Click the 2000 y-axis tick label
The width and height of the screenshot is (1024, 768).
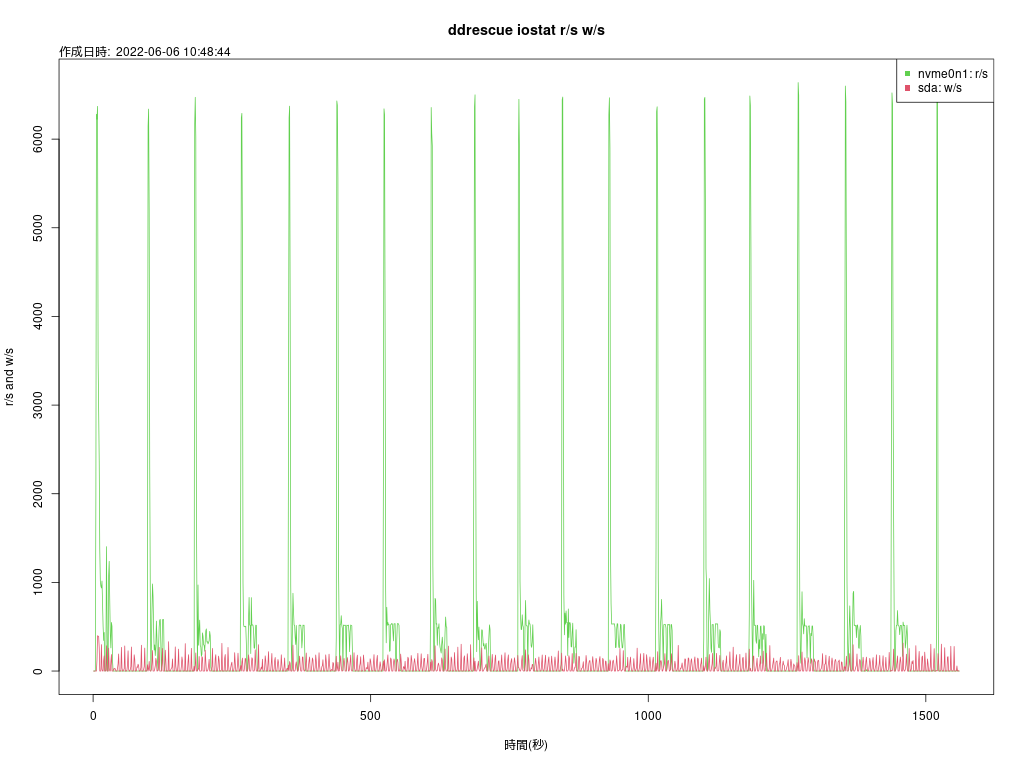coord(38,494)
